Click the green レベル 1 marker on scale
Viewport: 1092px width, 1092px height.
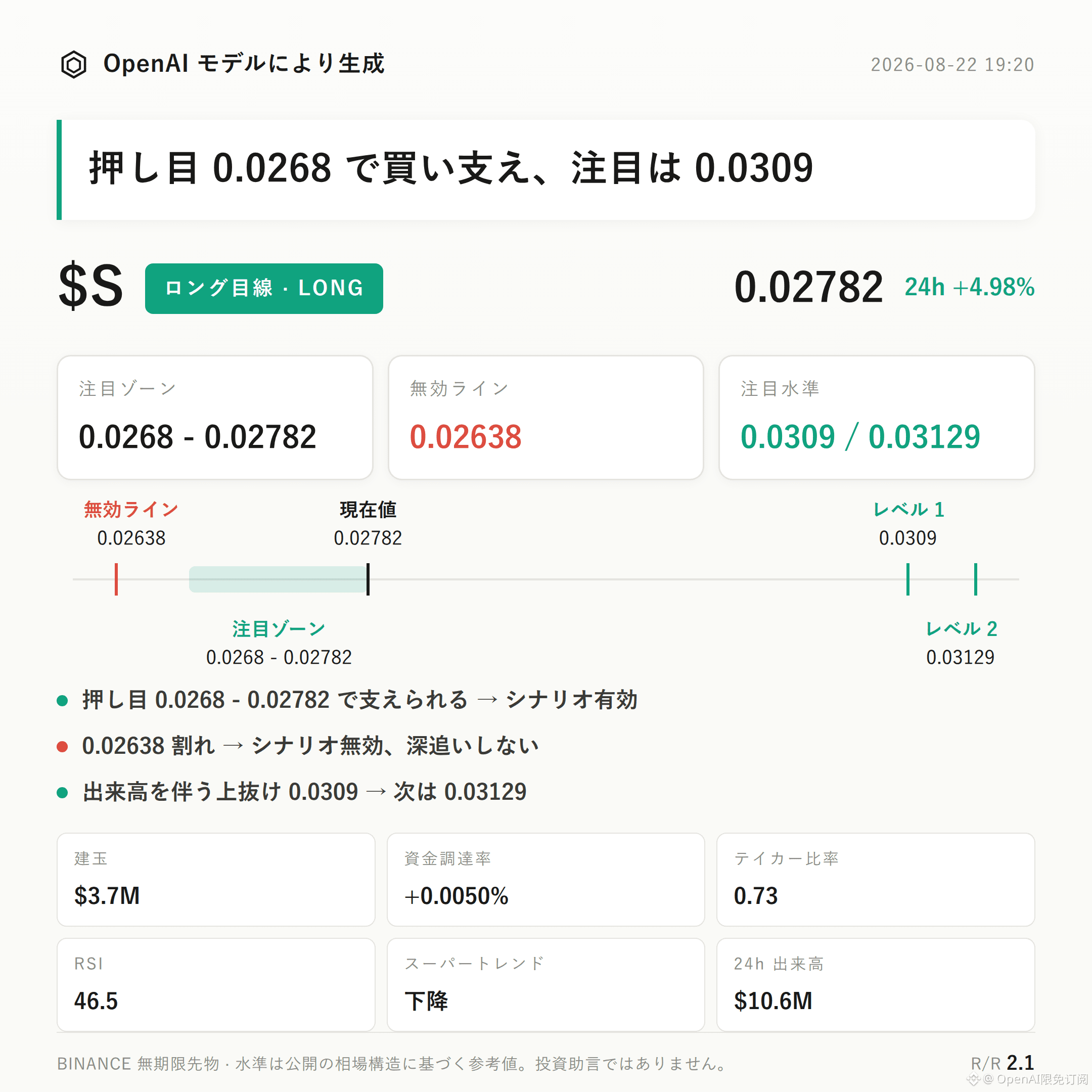coord(908,579)
